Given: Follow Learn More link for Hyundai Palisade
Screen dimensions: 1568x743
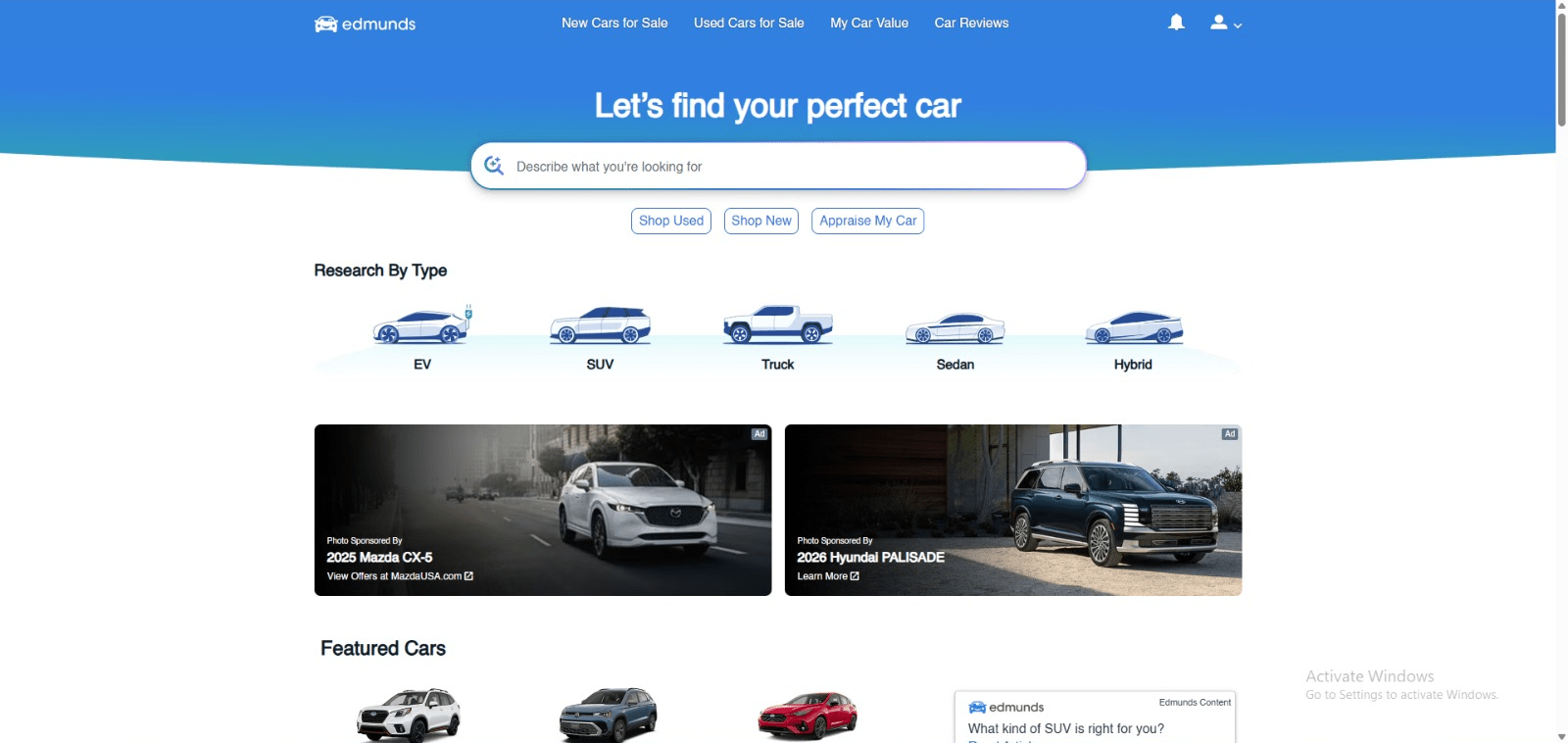Looking at the screenshot, I should tap(828, 576).
